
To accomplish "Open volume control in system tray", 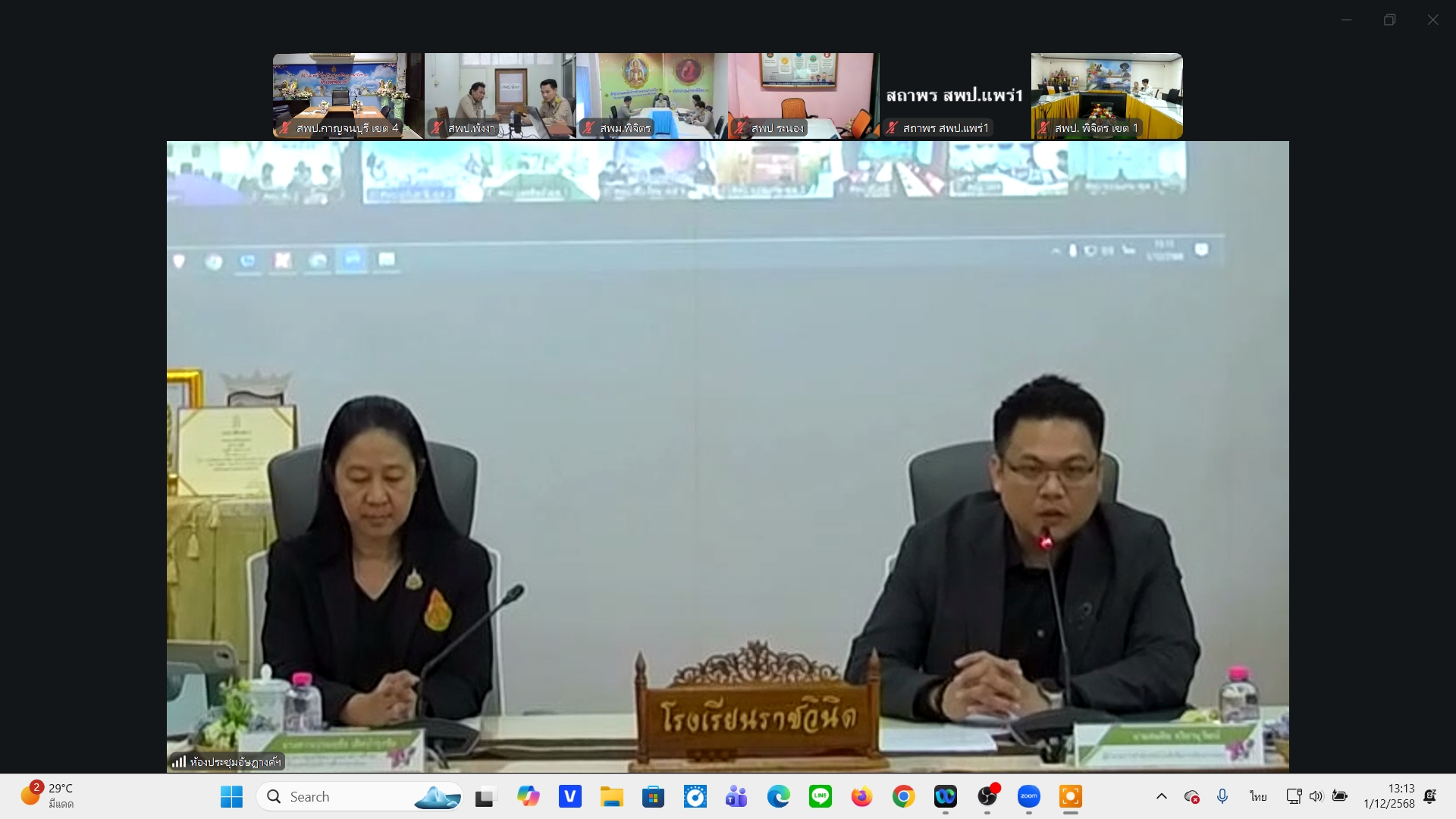I will (1316, 796).
